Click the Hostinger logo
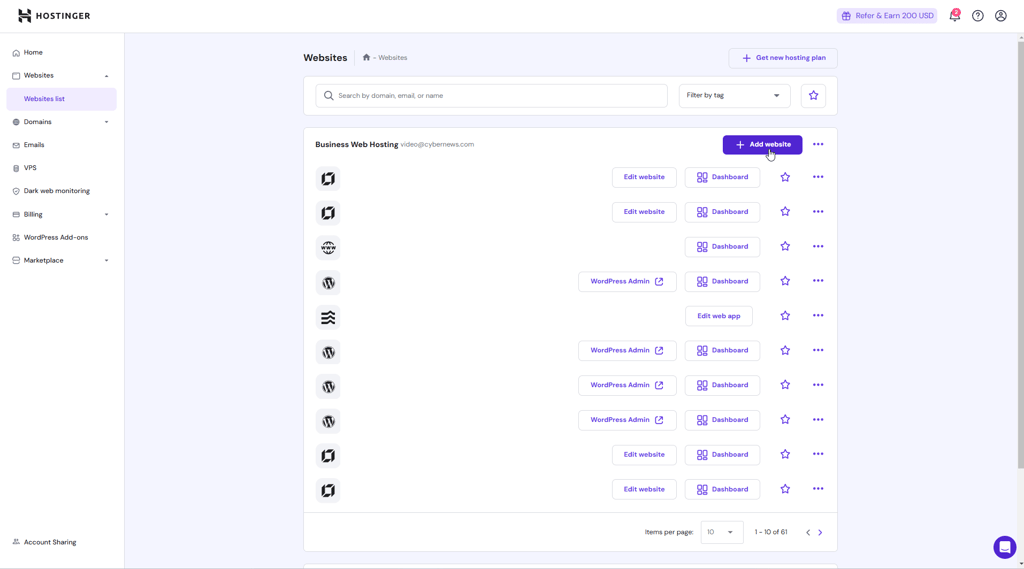Screen dimensions: 1024x569 point(54,16)
